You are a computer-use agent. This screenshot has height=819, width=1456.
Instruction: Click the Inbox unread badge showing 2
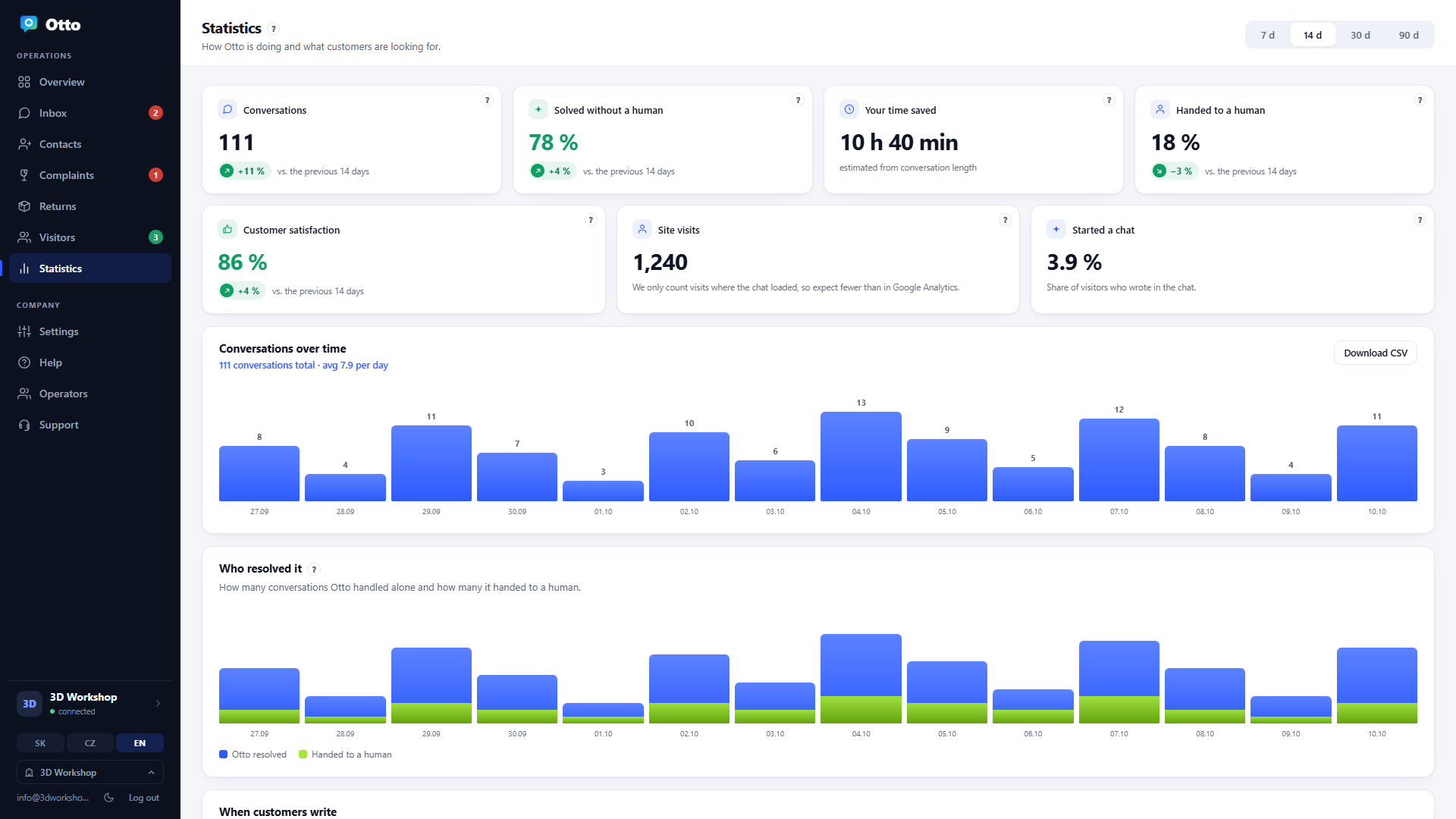coord(155,113)
